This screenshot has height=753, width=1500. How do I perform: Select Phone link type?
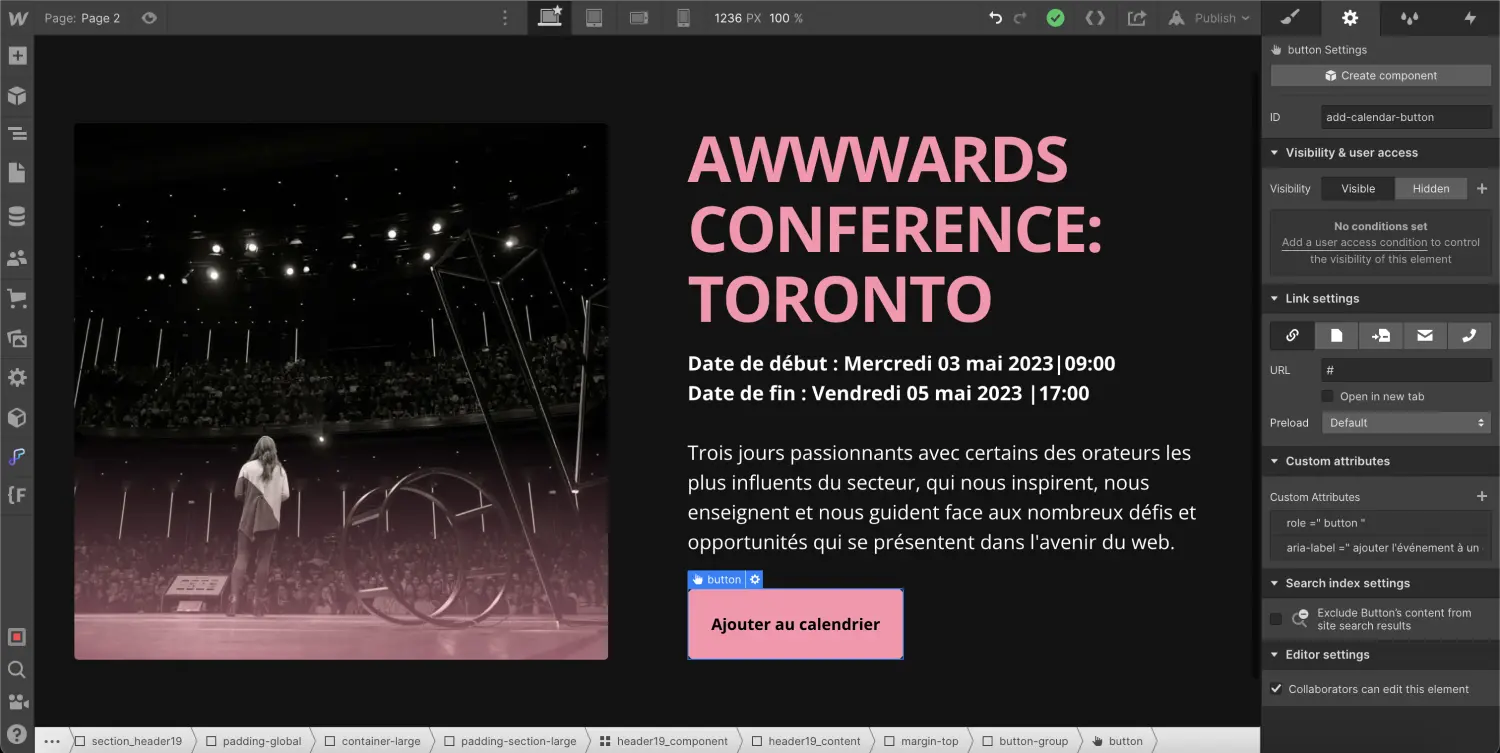coord(1469,336)
